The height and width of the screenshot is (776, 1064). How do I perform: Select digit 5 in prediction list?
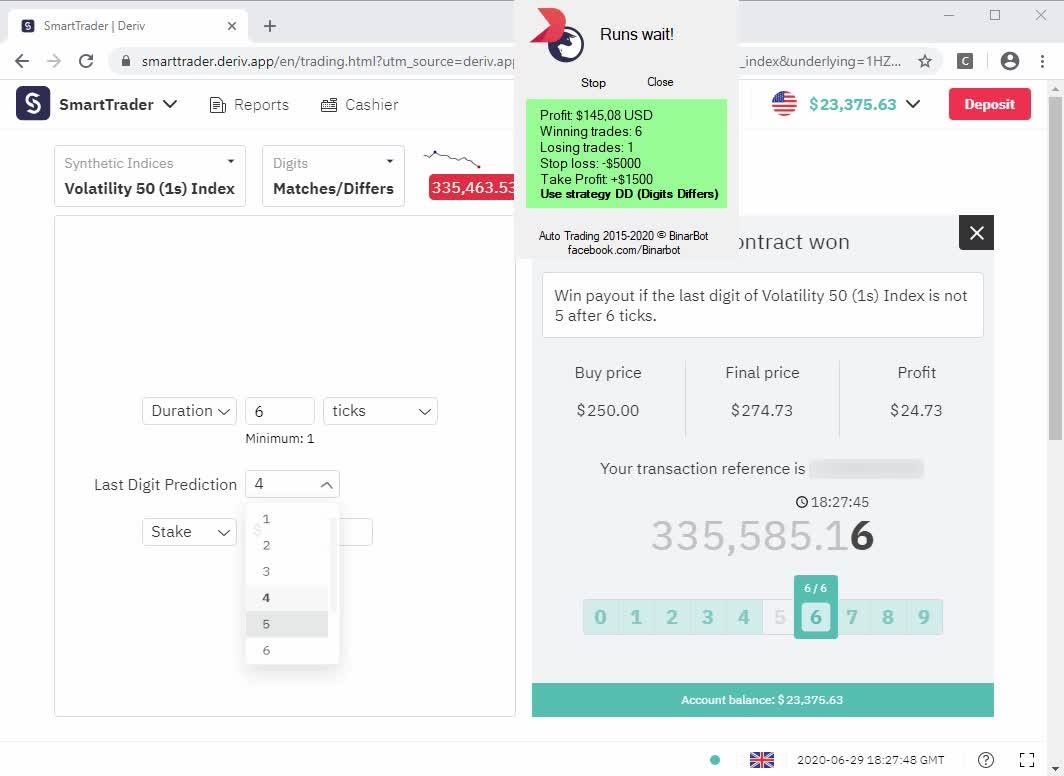point(287,624)
